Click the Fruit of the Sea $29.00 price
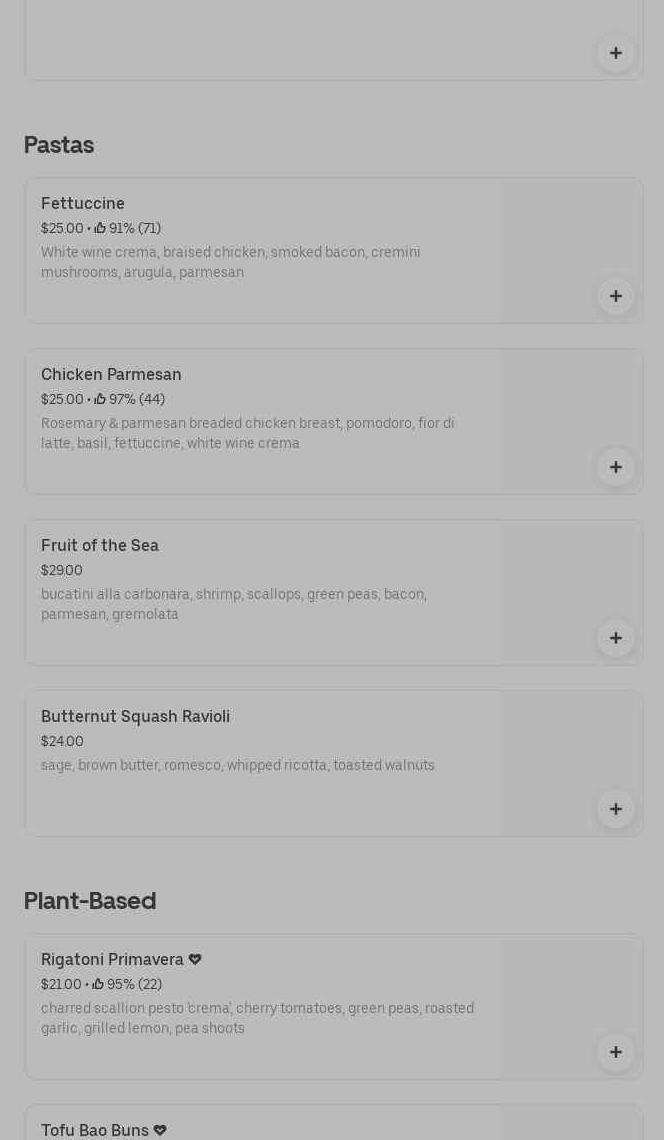 tap(62, 571)
